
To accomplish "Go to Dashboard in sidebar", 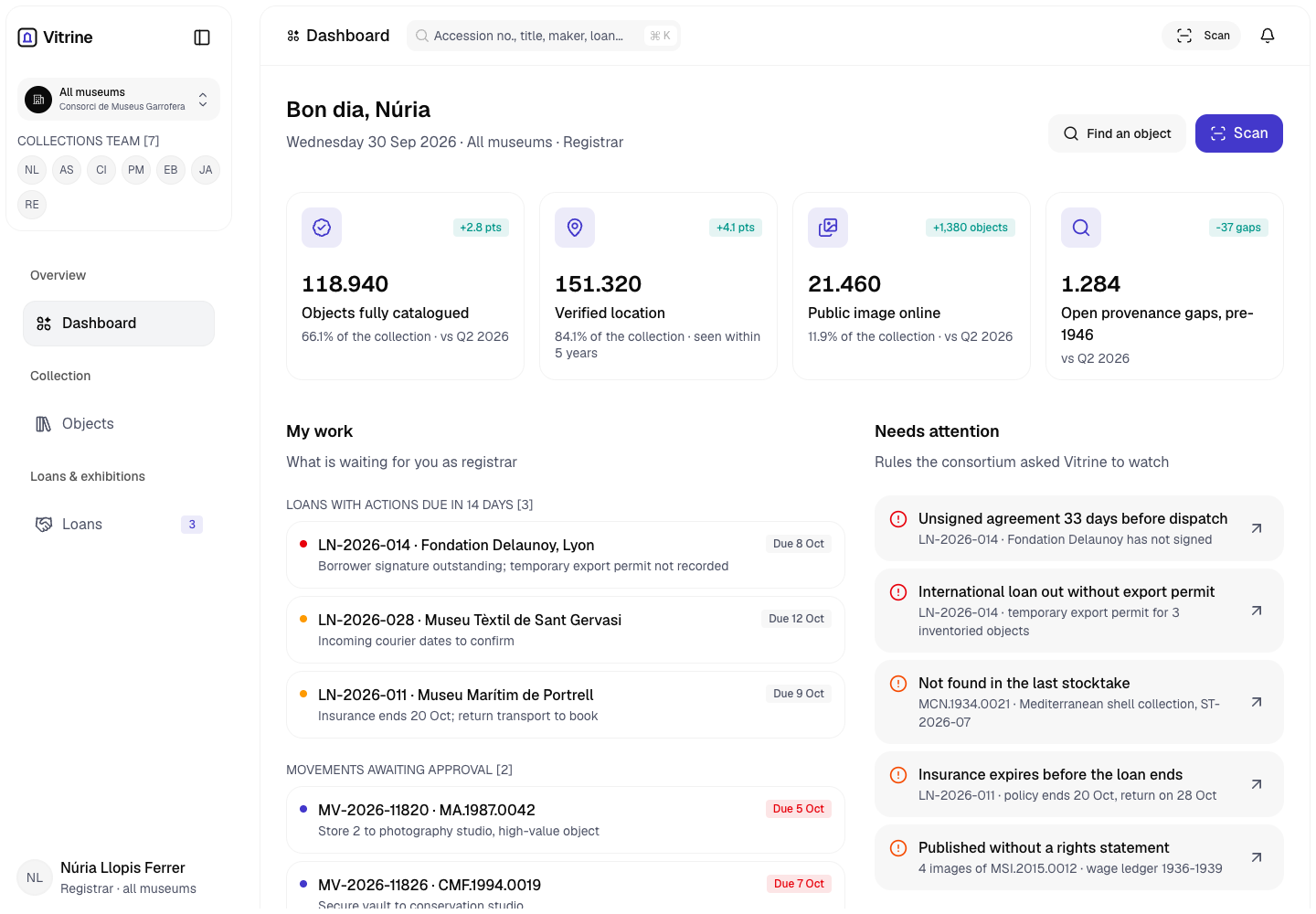I will pyautogui.click(x=119, y=324).
